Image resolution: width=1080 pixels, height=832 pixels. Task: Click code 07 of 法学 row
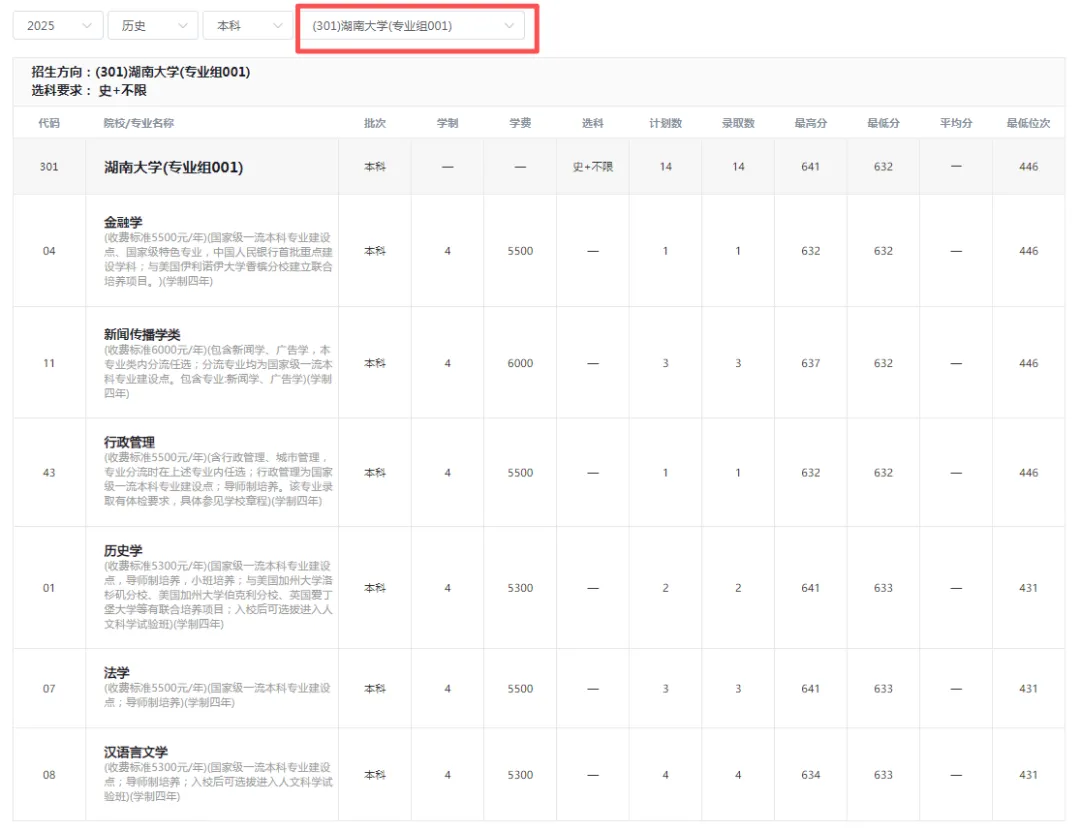(49, 689)
